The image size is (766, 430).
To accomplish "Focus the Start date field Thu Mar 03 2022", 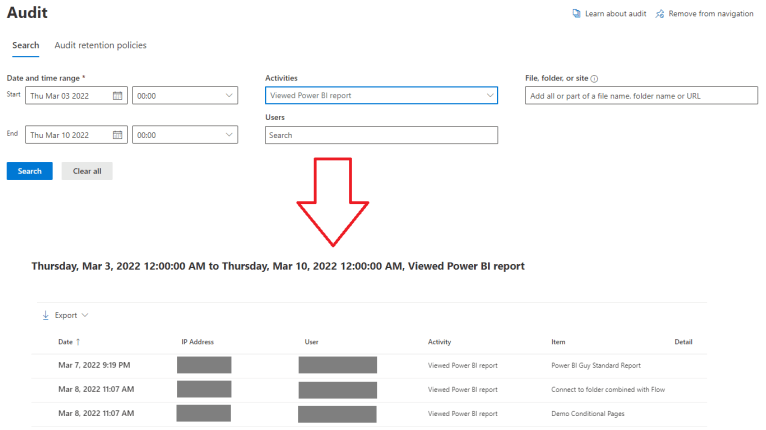I will 76,95.
